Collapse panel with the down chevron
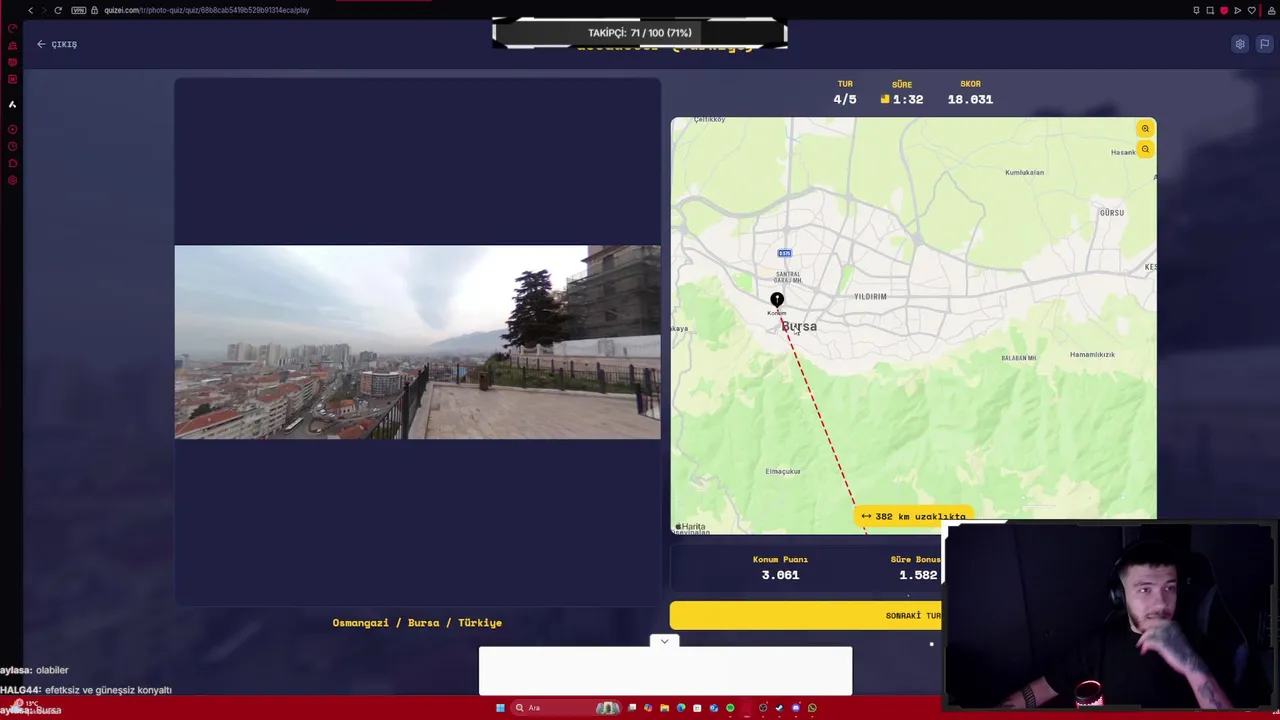This screenshot has width=1280, height=720. (664, 641)
